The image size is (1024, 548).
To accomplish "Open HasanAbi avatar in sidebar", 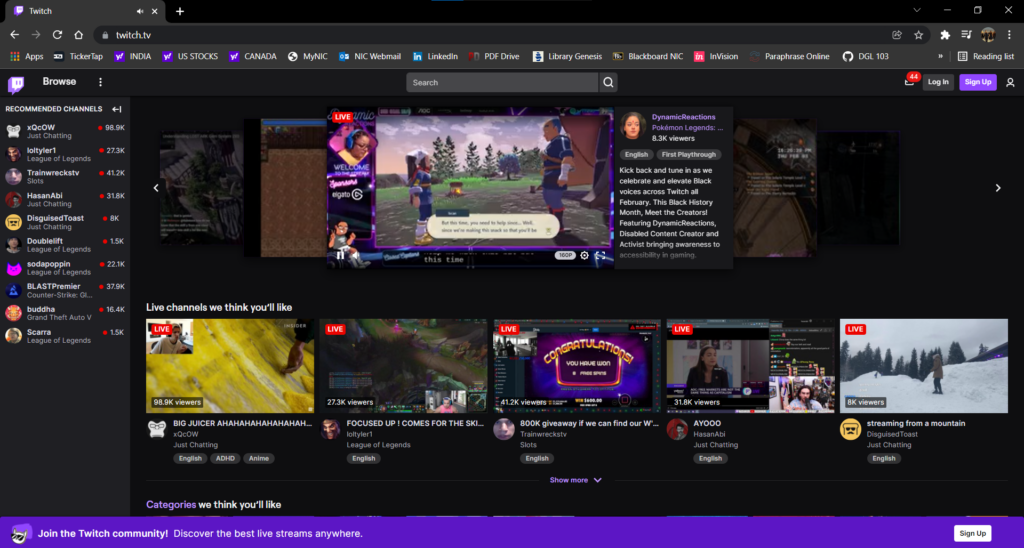I will [14, 200].
